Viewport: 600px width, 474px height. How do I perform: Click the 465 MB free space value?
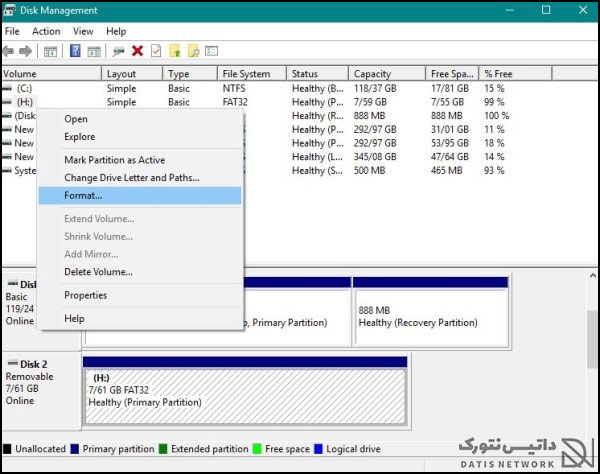(x=447, y=171)
